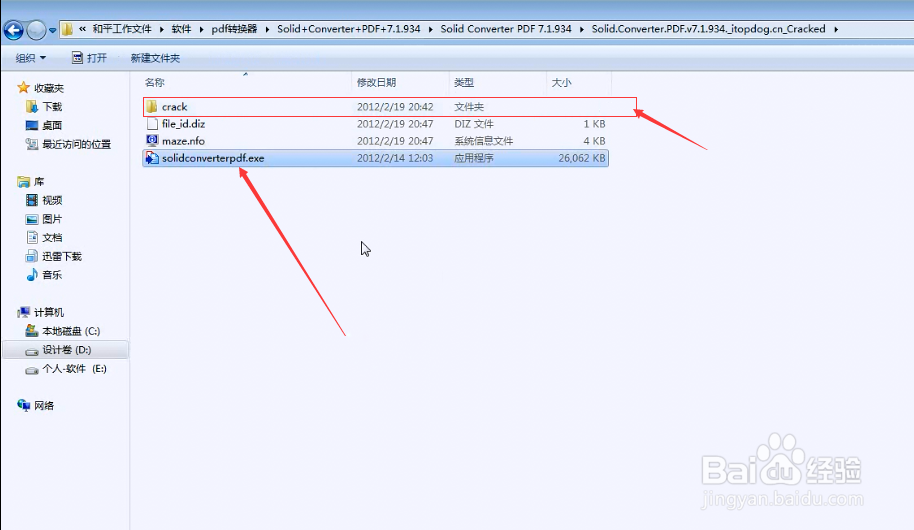Viewport: 914px width, 530px height.
Task: Sort by 大小 column header
Action: (561, 83)
